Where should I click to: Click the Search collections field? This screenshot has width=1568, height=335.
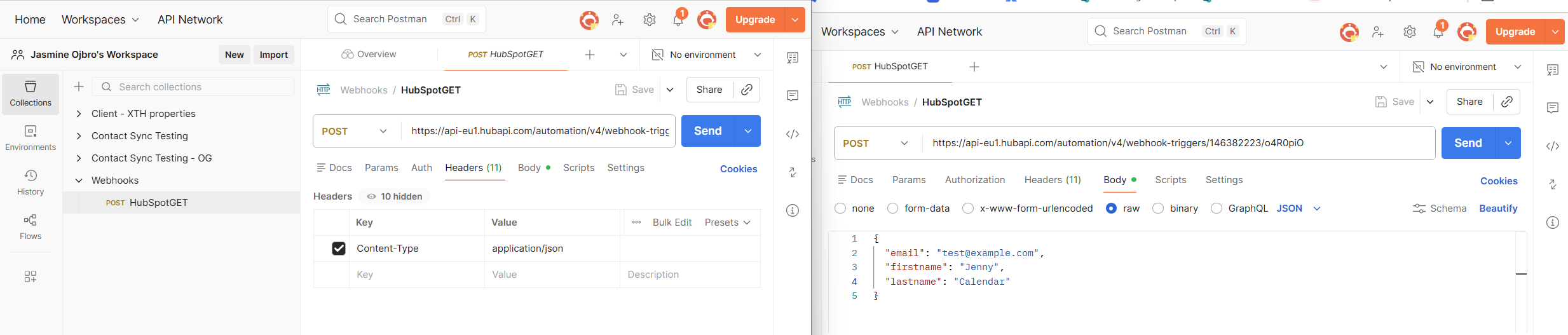(x=193, y=87)
